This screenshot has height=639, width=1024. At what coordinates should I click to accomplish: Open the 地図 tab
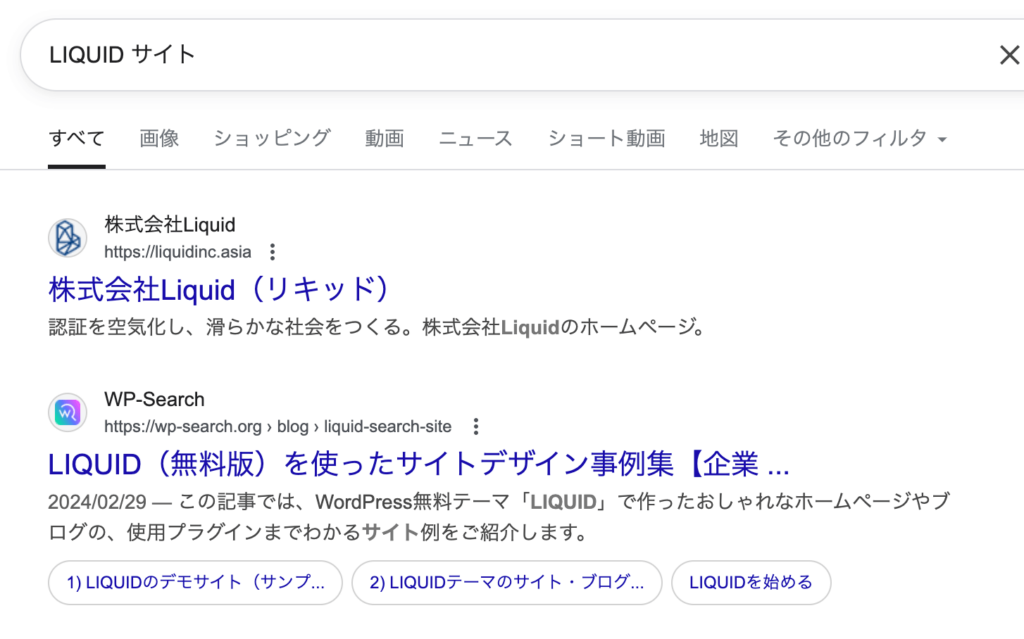coord(718,139)
